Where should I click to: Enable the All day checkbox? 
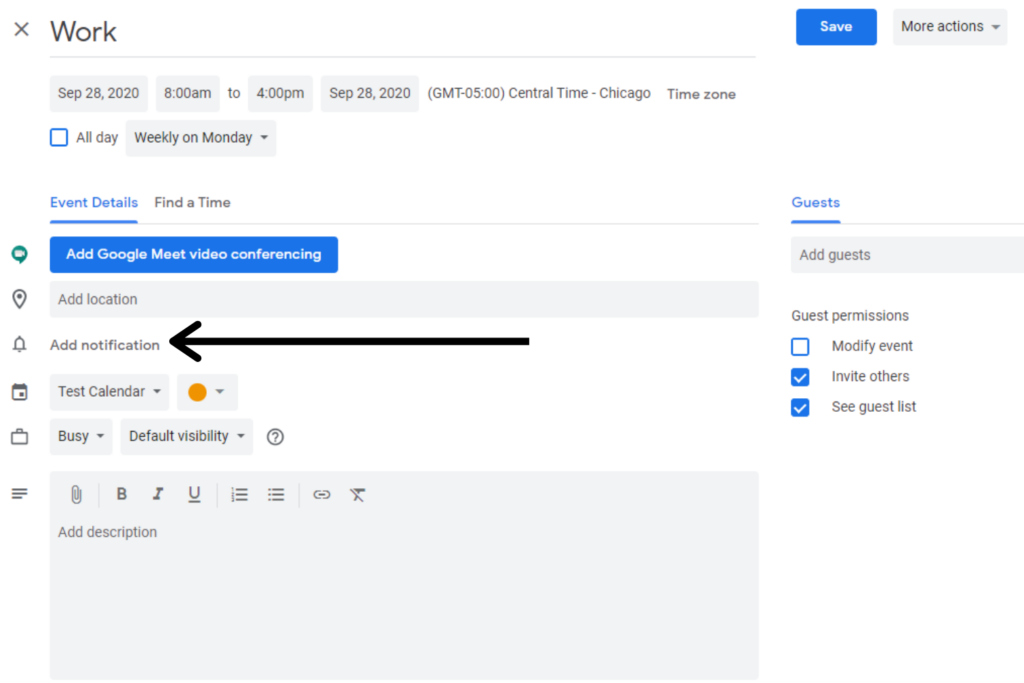[59, 137]
